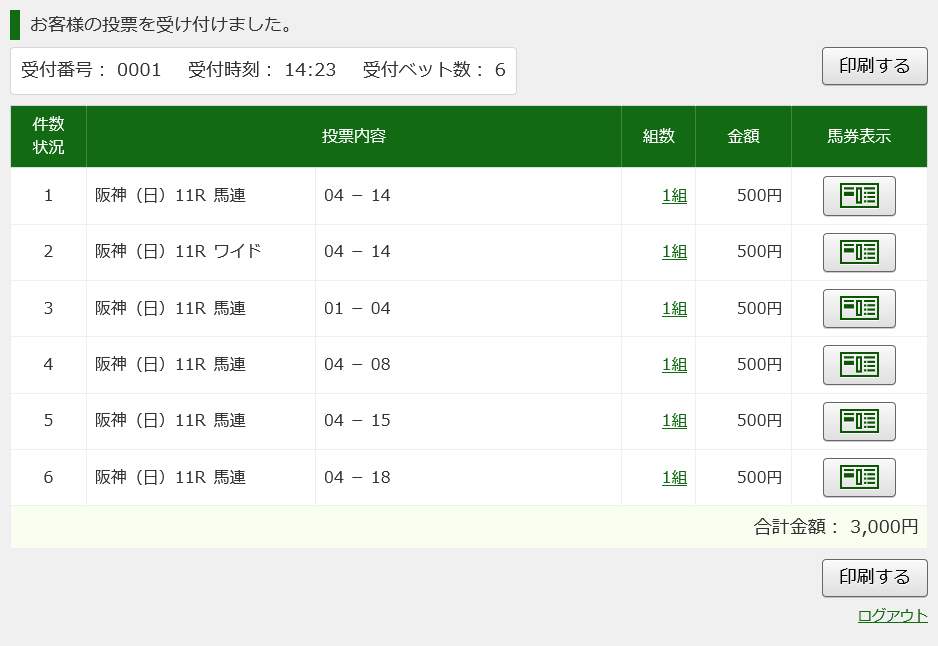The height and width of the screenshot is (646, 938).
Task: Open 1組 link for ワイド row
Action: 674,252
